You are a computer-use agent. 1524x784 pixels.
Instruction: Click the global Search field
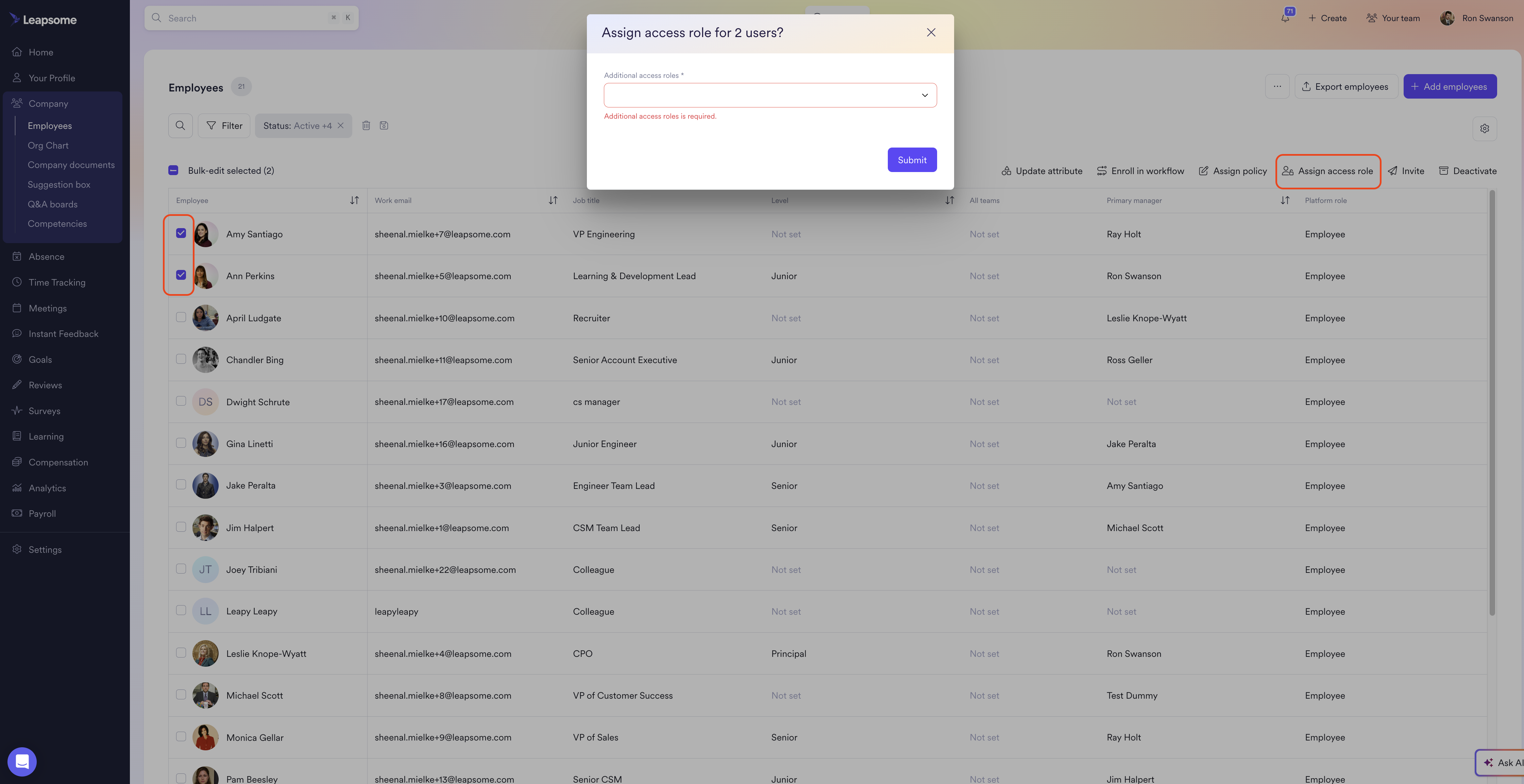pos(251,18)
